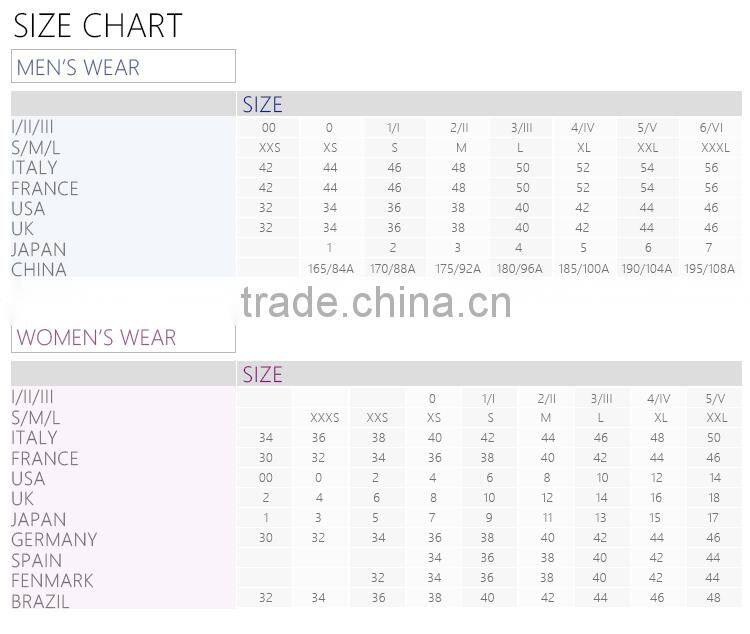Click the CHINA row label

click(x=39, y=269)
